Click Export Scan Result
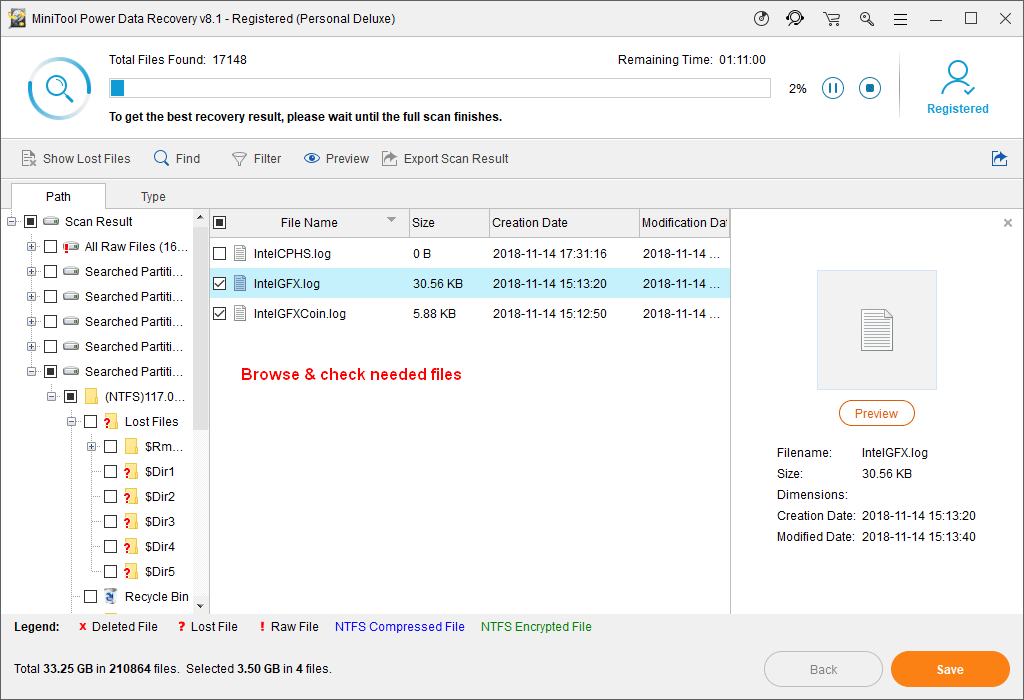This screenshot has width=1024, height=700. click(x=445, y=159)
